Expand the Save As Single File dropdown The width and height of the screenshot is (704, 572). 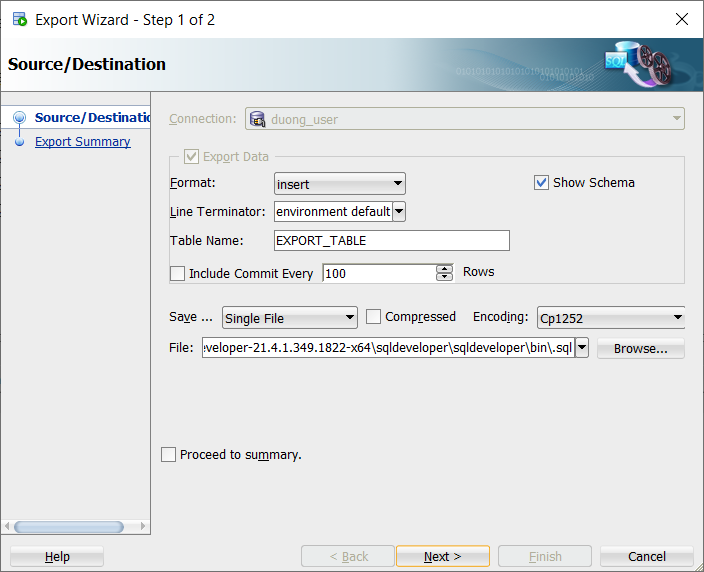tap(290, 318)
